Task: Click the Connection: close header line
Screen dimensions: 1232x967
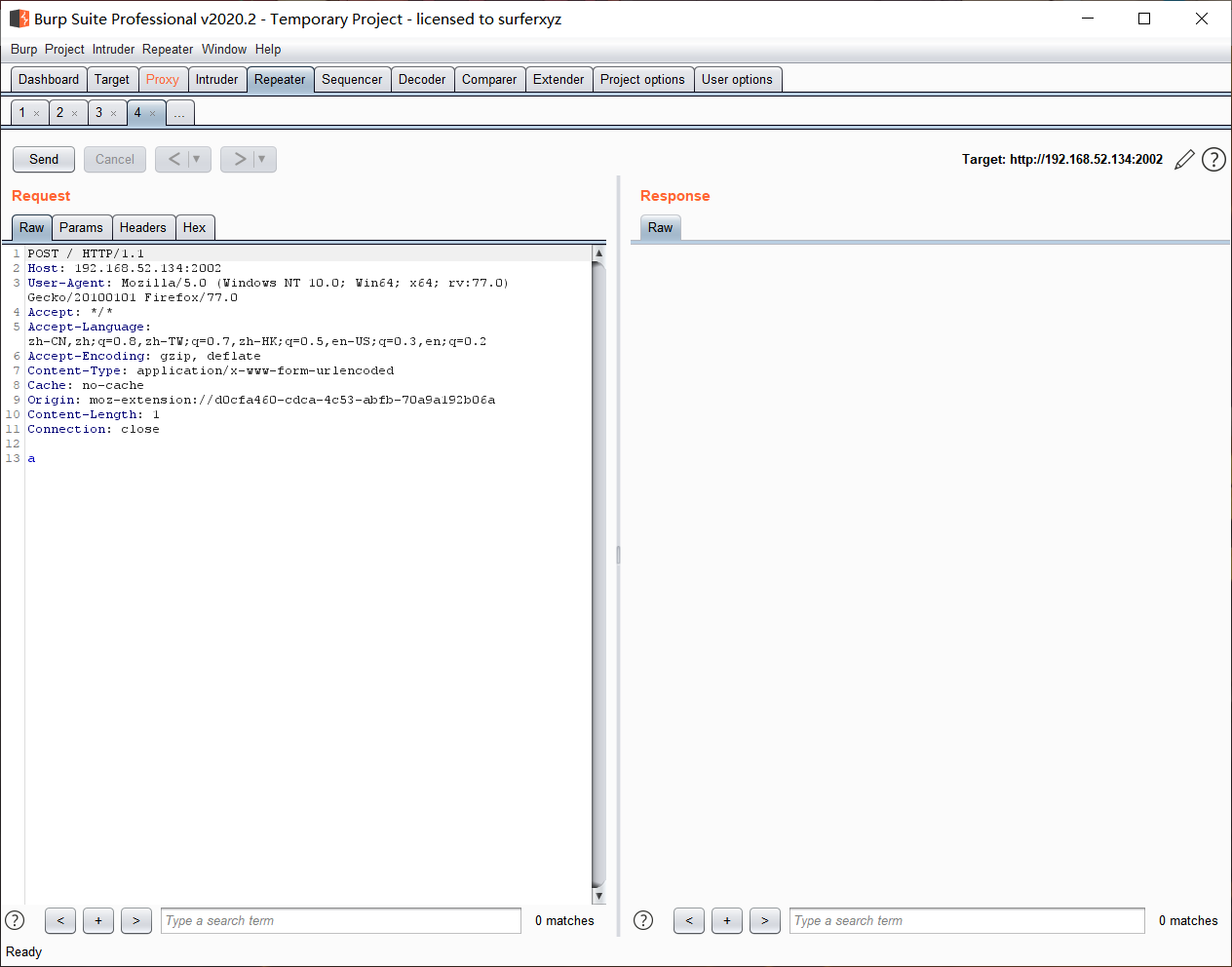Action: coord(94,429)
